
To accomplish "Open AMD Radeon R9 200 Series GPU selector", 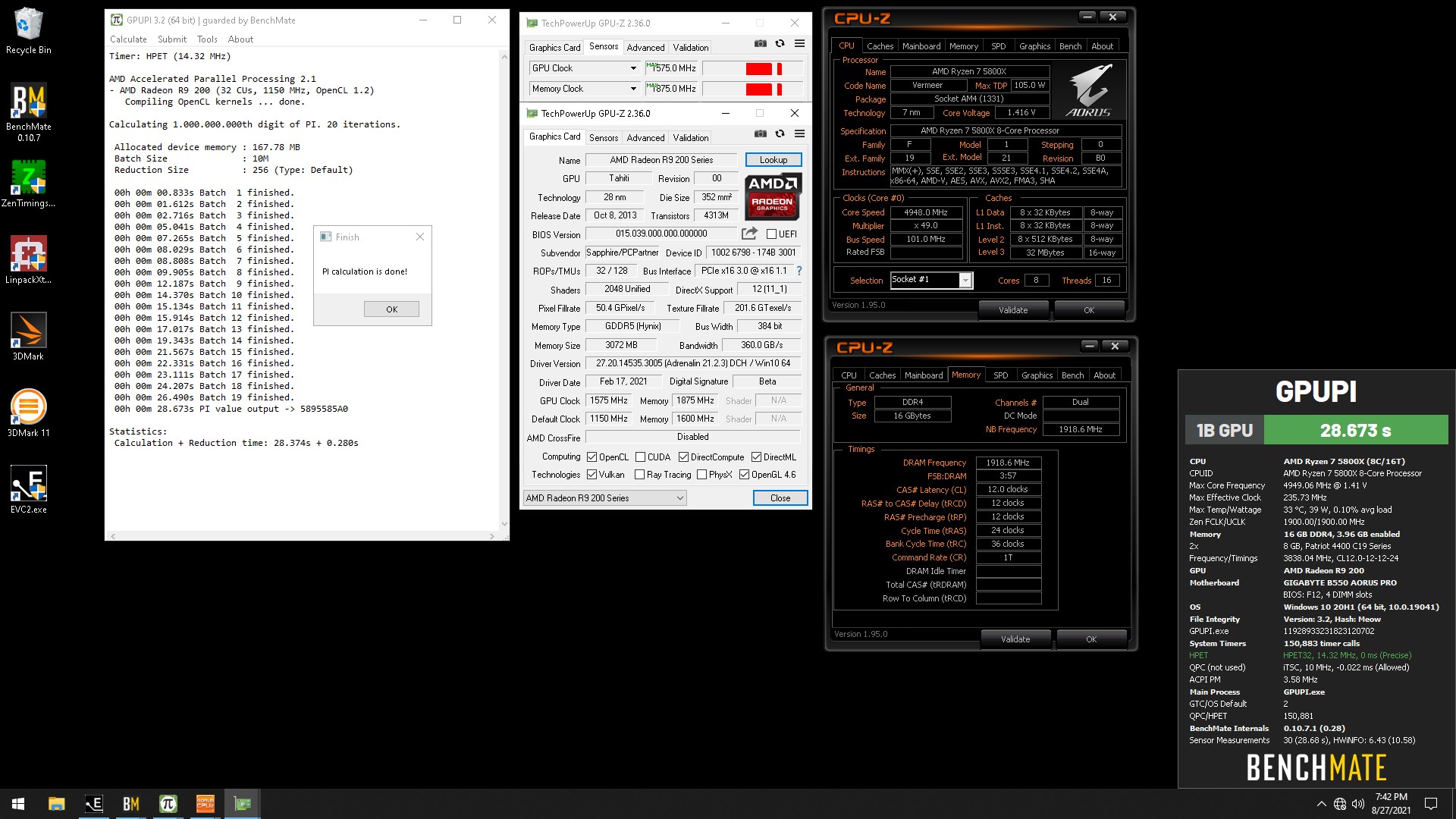I will (604, 498).
